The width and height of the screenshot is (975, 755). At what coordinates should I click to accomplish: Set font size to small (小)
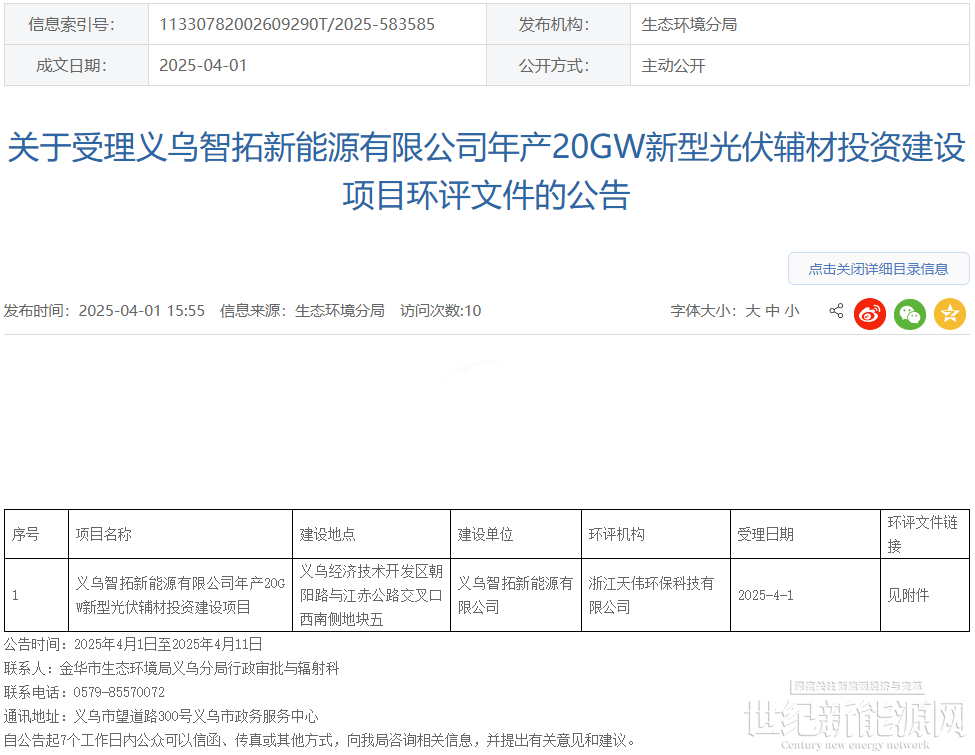click(x=792, y=311)
